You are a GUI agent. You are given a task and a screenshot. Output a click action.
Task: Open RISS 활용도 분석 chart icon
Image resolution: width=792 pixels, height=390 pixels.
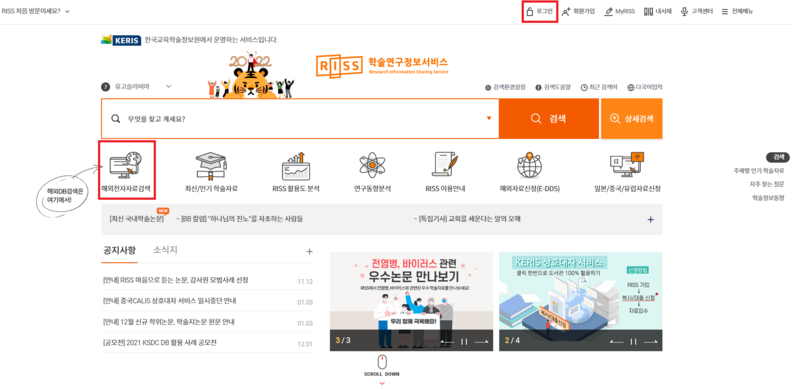[x=296, y=165]
